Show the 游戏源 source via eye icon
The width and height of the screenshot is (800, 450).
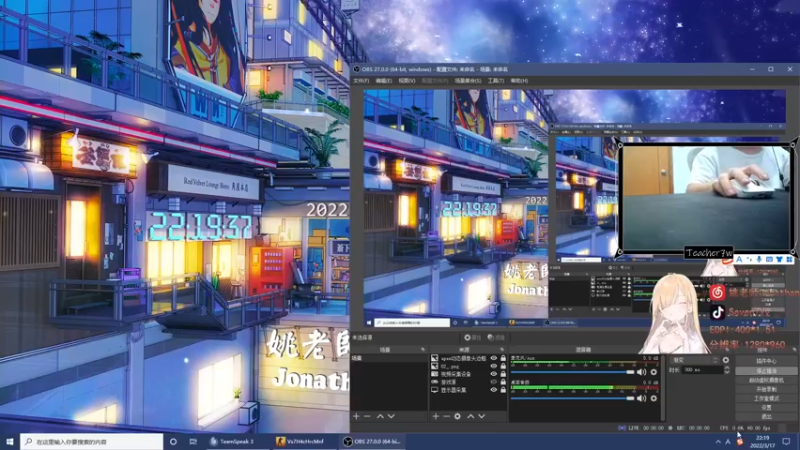click(x=493, y=382)
